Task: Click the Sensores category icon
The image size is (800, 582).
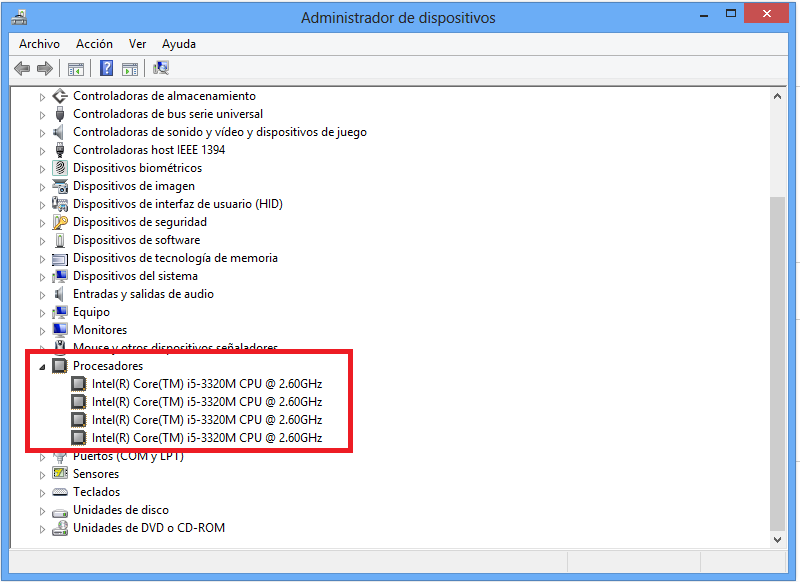Action: 60,473
